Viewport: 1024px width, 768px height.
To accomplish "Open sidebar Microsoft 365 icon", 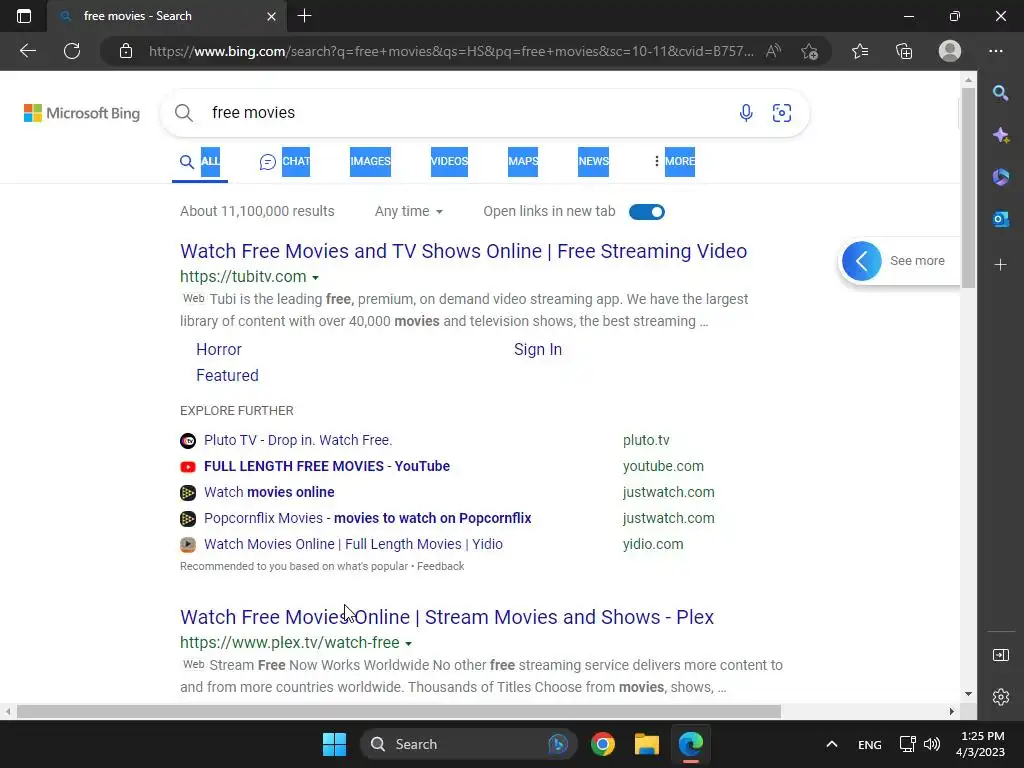I will [x=1000, y=177].
